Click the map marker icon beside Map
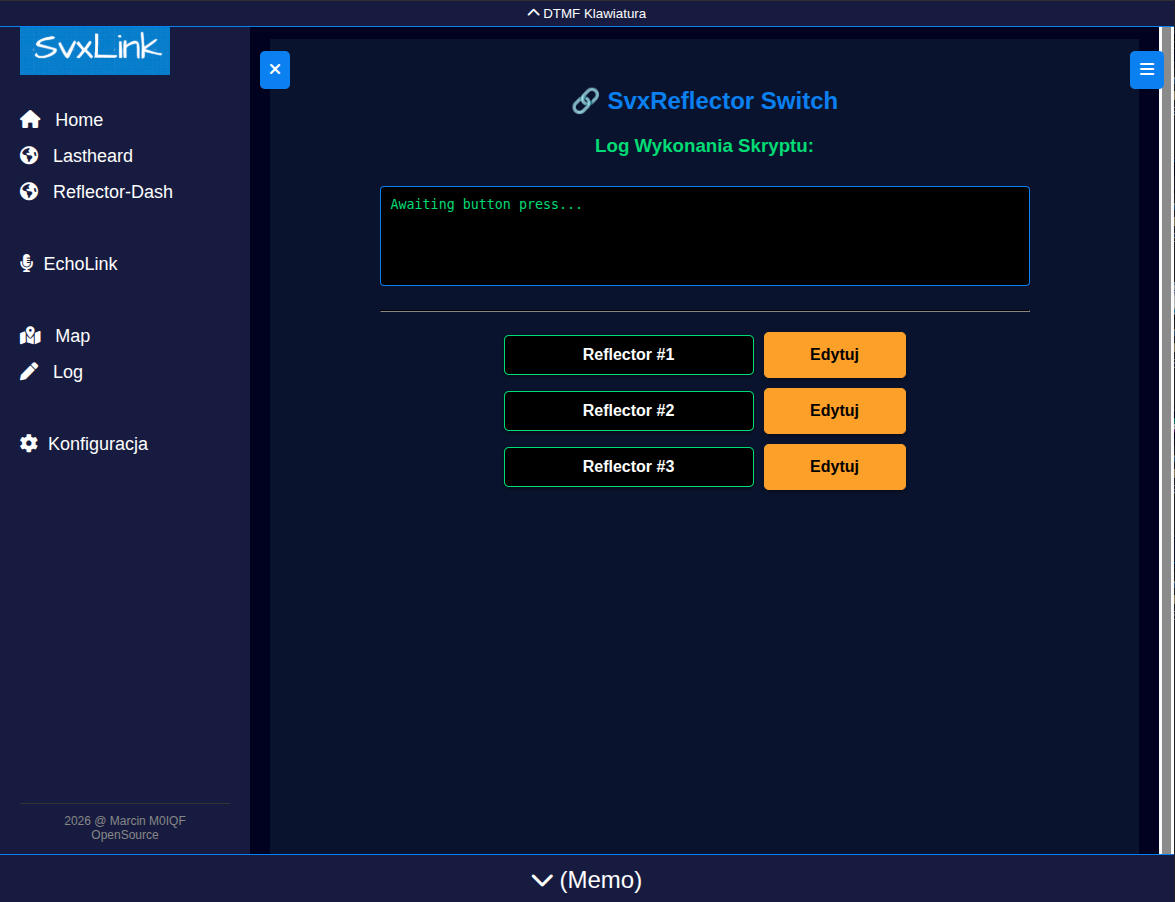The image size is (1175, 902). (30, 336)
